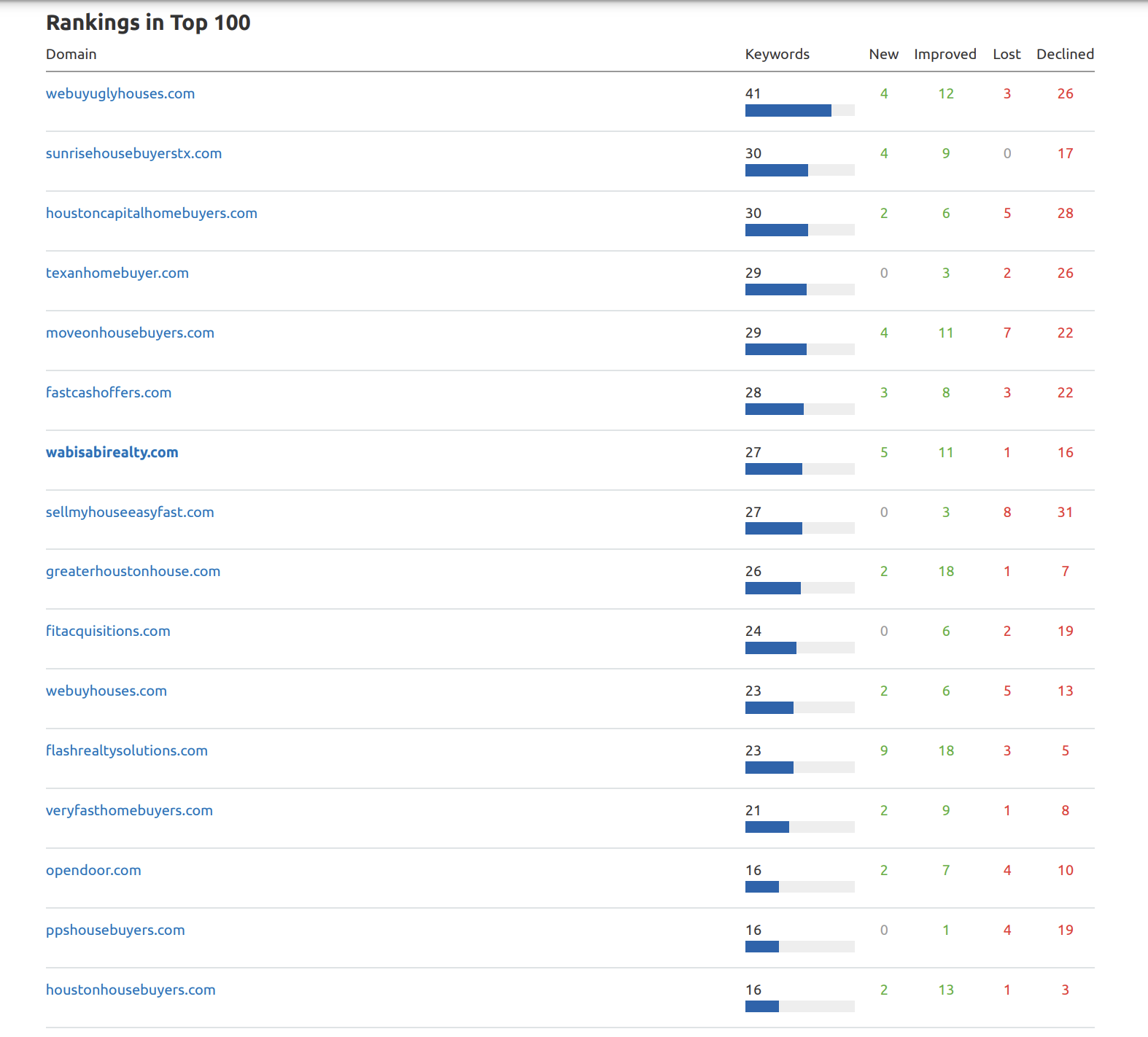Image resolution: width=1148 pixels, height=1037 pixels.
Task: Open the ppshousebuyers.com domain link
Action: (x=115, y=930)
